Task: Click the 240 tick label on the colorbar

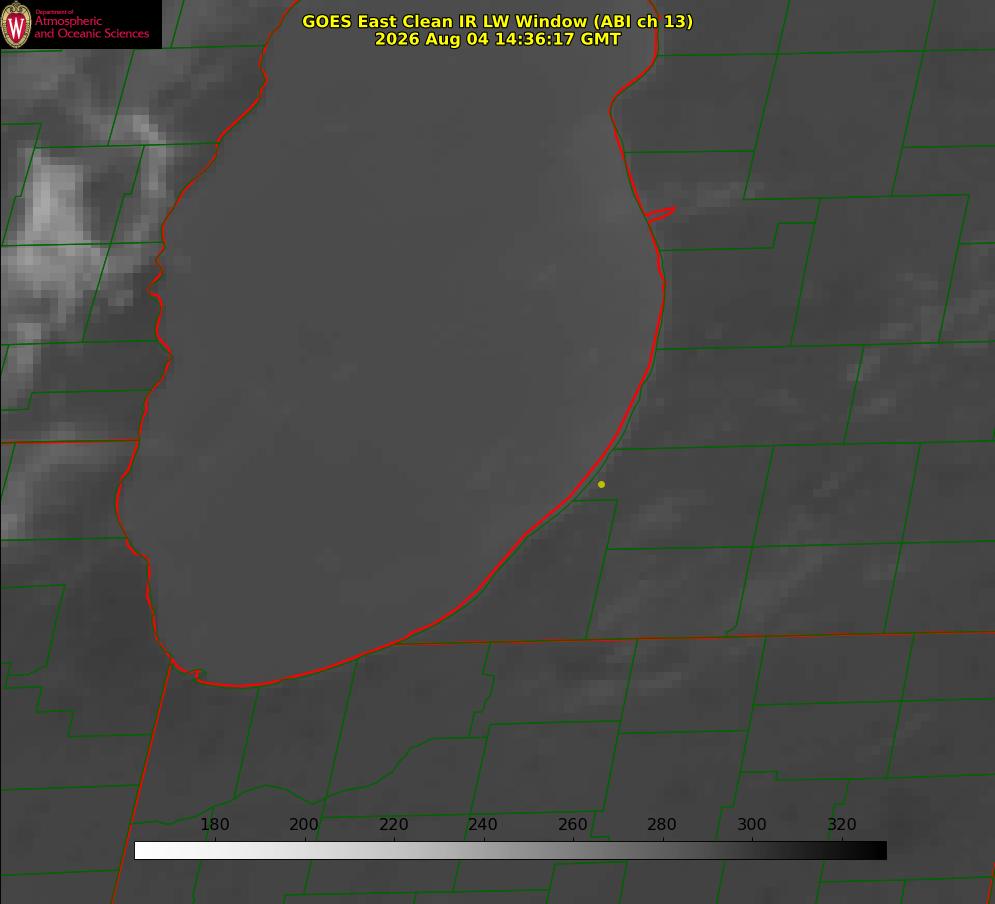Action: 483,824
